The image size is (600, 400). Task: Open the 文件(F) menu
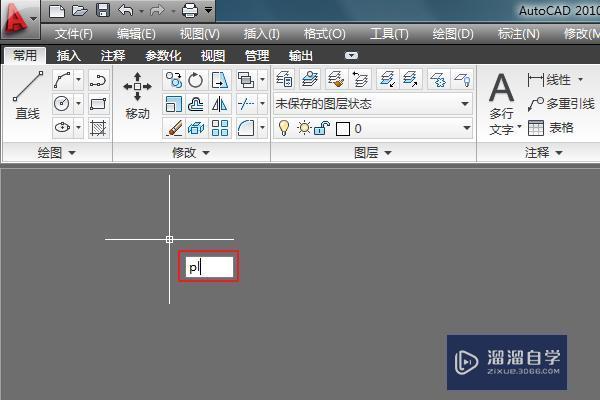tap(73, 34)
